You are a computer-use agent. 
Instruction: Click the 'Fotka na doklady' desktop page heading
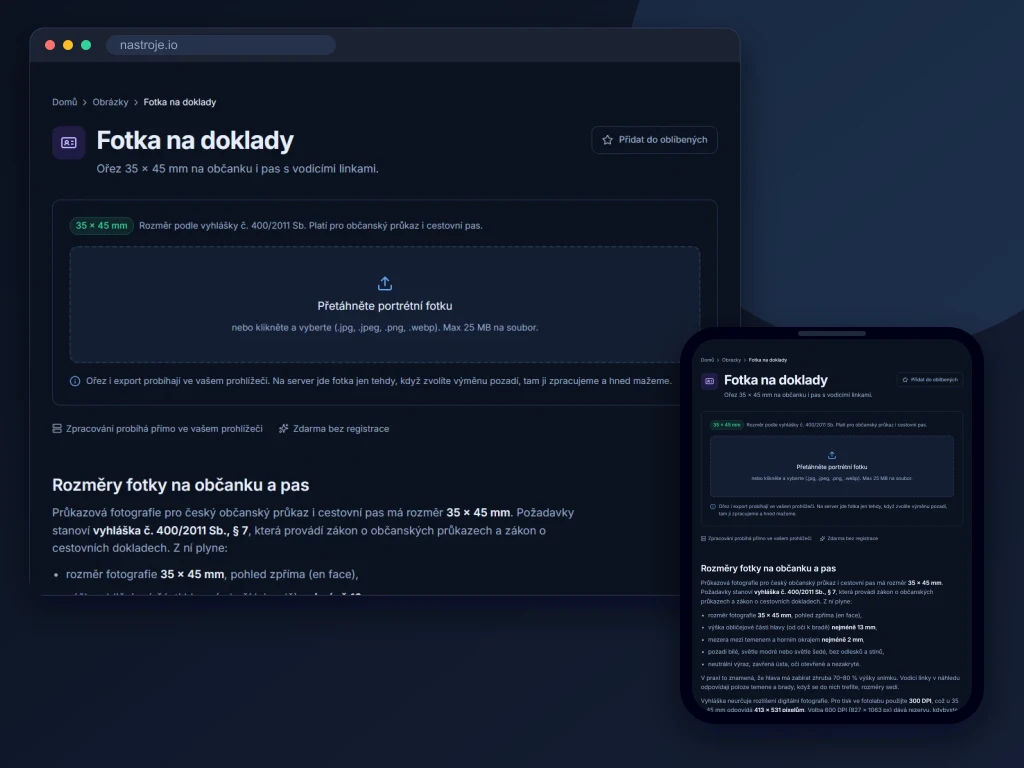(x=195, y=140)
